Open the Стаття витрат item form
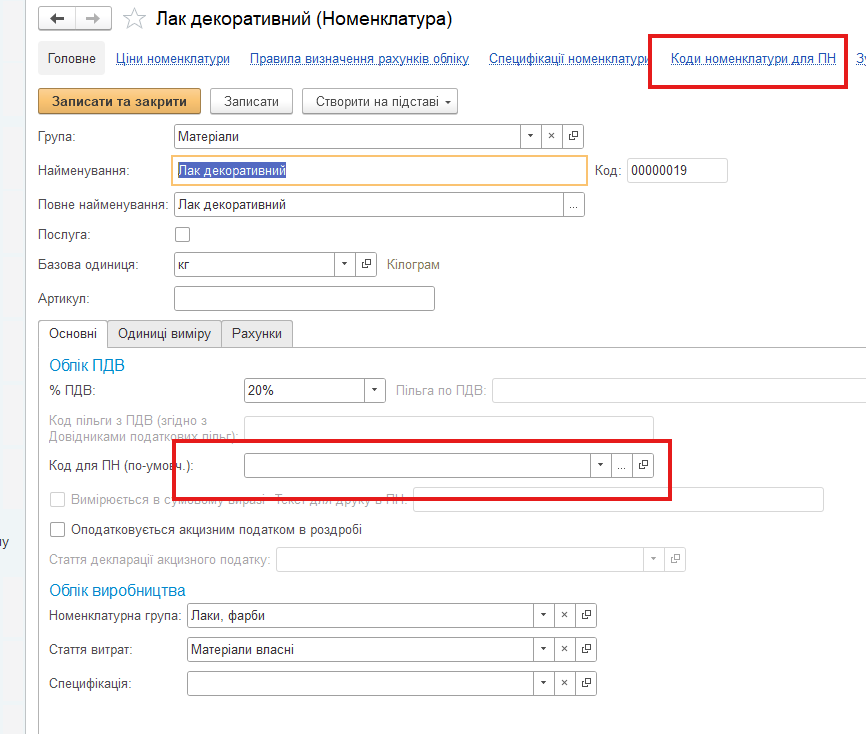866x734 pixels. (x=586, y=649)
